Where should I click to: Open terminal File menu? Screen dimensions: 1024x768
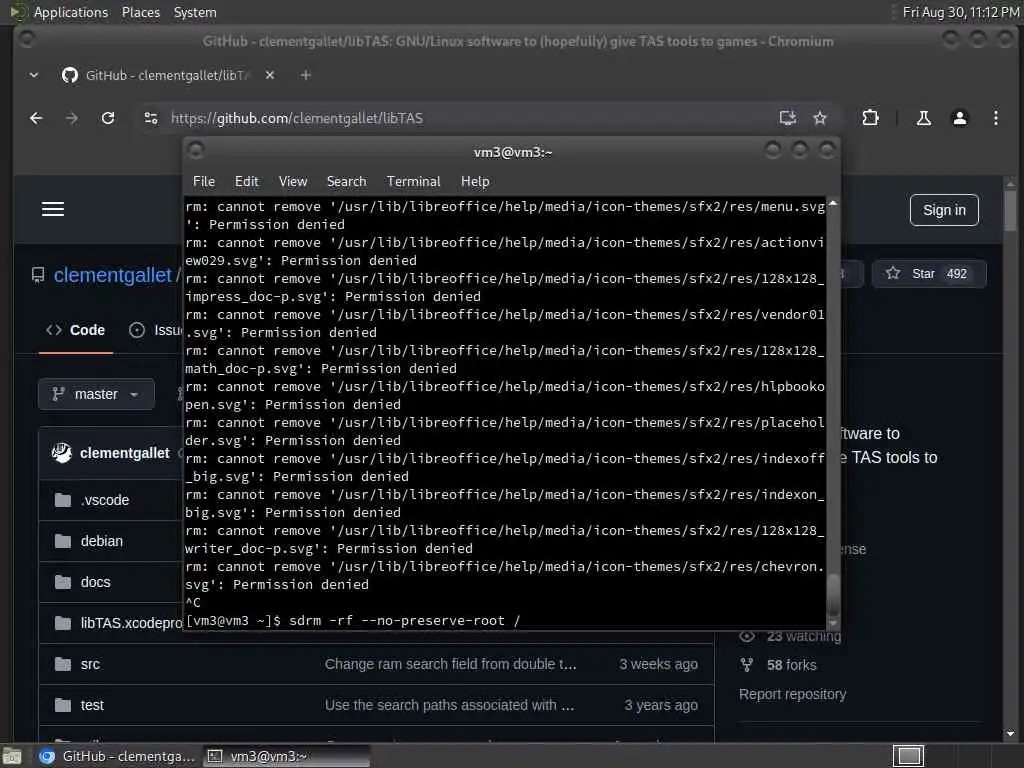(x=204, y=182)
